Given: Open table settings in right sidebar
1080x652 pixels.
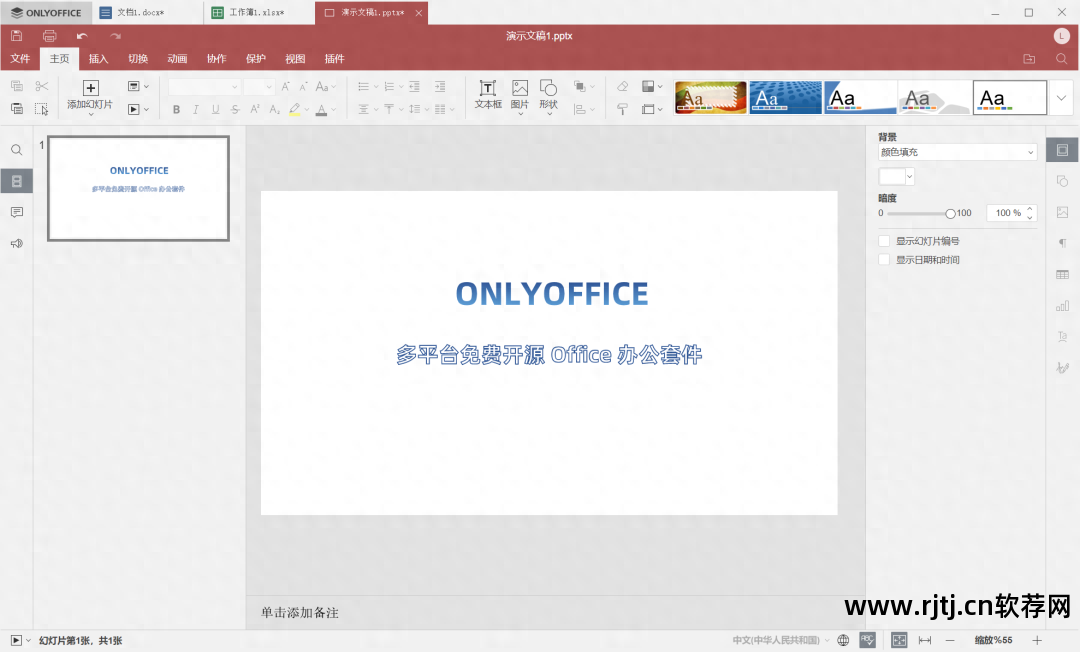Looking at the screenshot, I should click(x=1062, y=274).
